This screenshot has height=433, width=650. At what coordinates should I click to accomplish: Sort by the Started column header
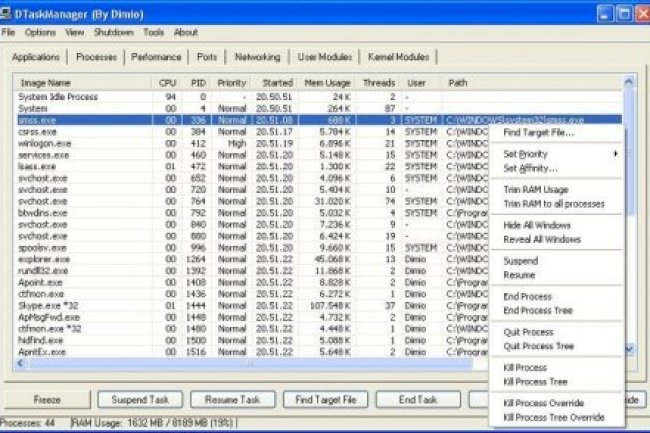[274, 83]
